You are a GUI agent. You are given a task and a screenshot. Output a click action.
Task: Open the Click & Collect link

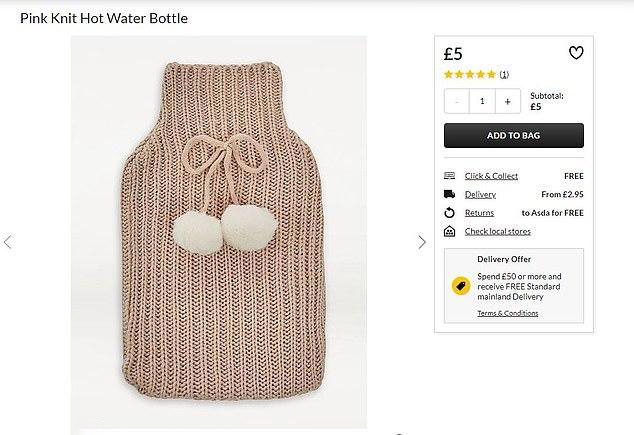point(491,176)
